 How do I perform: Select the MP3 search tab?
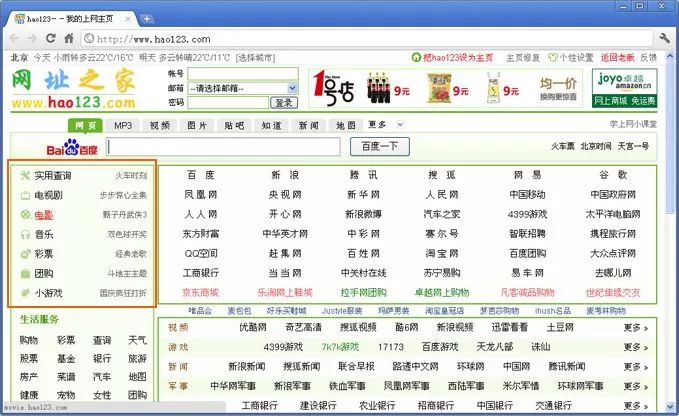tap(123, 126)
